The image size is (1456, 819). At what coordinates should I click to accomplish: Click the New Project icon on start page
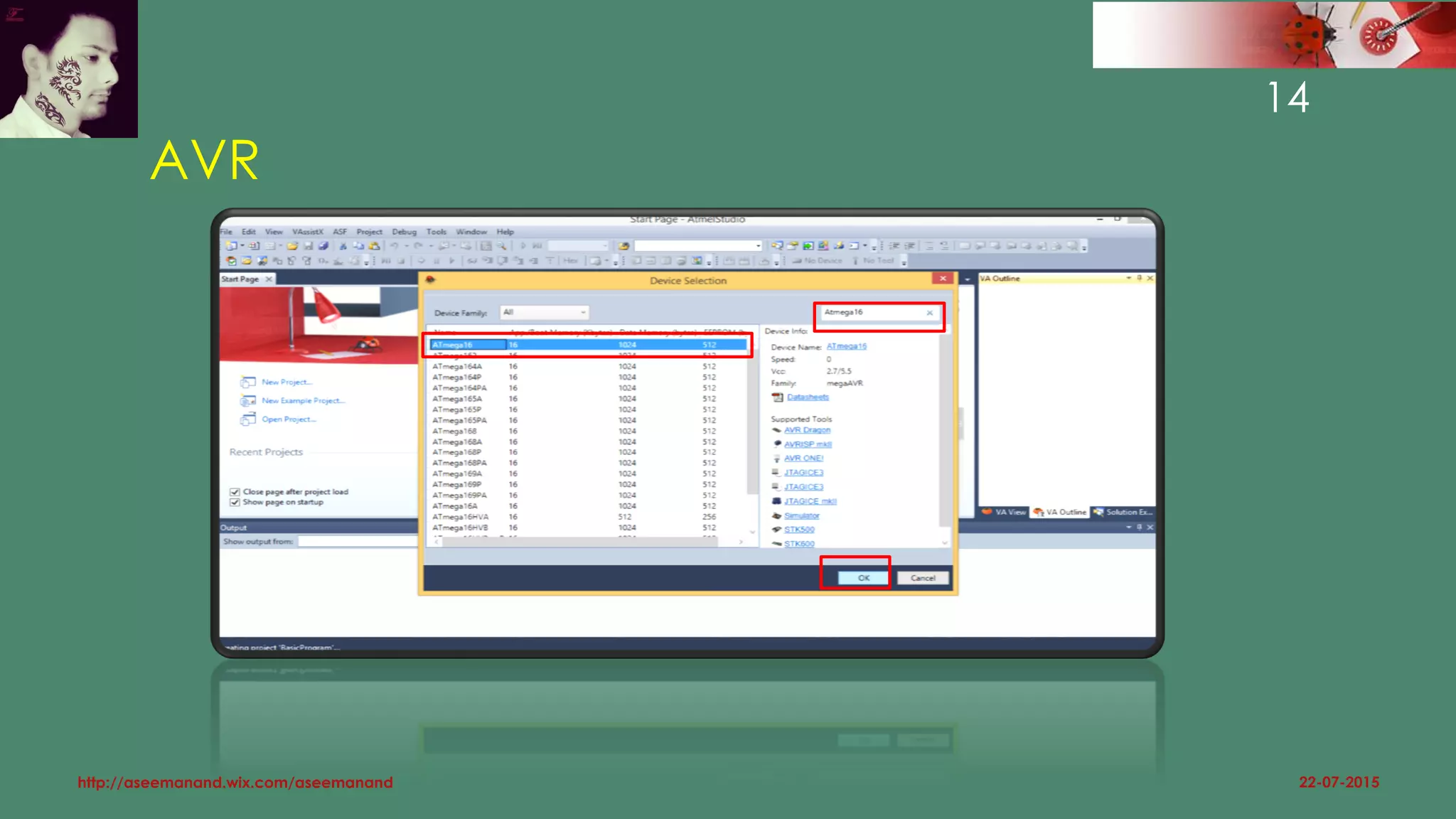(x=247, y=382)
